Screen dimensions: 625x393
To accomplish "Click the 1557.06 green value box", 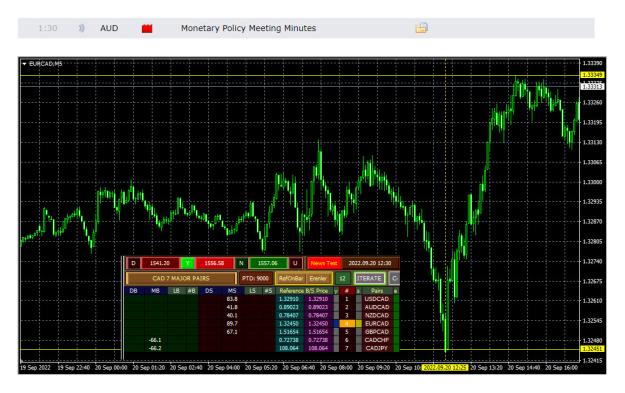I will click(268, 263).
